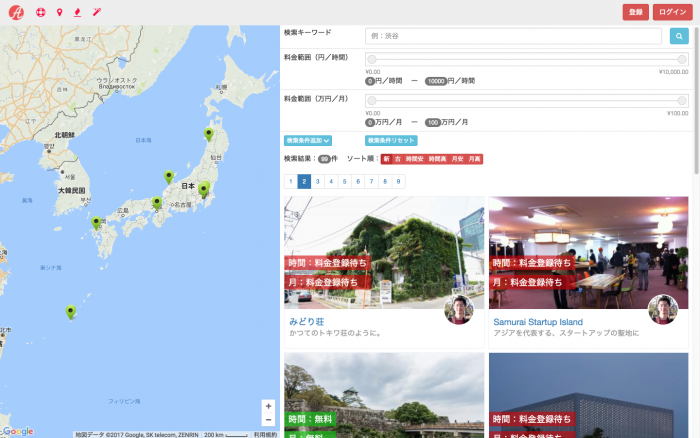Image resolution: width=700 pixels, height=438 pixels.
Task: Go to results page 3
Action: tap(317, 181)
